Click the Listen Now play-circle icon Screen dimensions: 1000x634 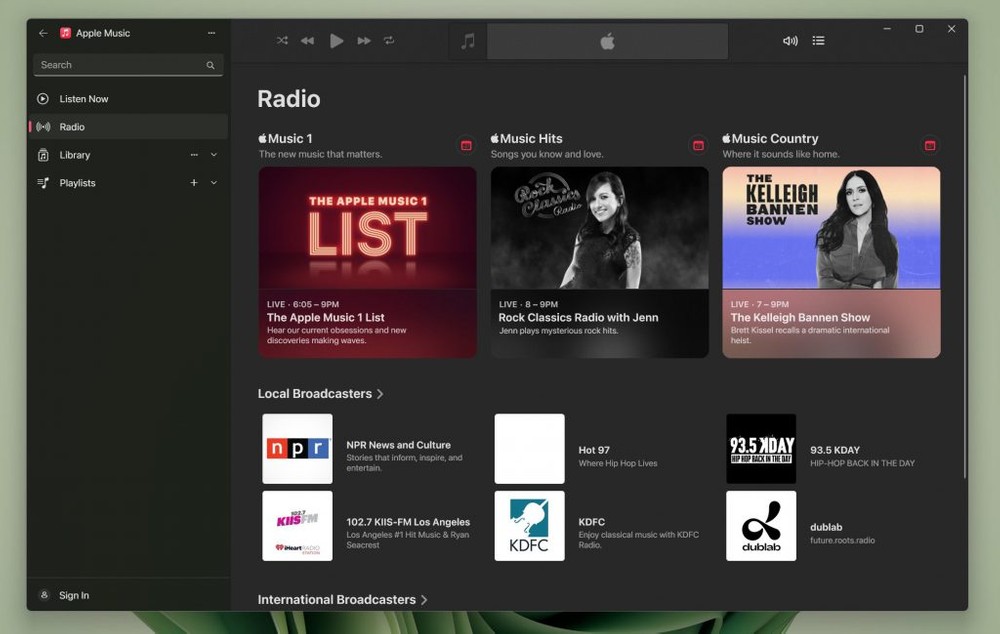tap(43, 99)
